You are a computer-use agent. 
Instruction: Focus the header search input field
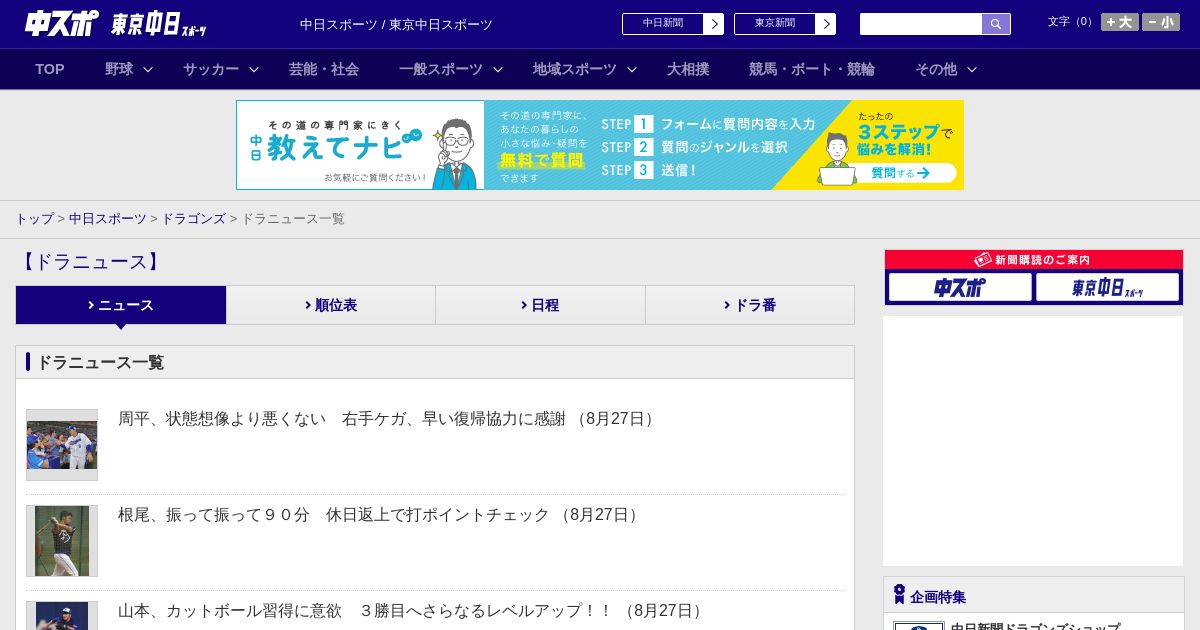click(x=921, y=24)
